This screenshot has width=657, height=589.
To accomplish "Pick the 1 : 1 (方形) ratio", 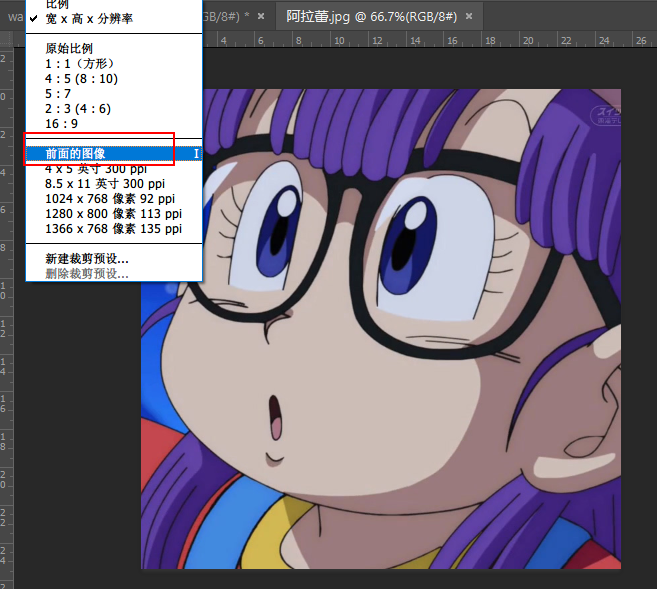I will click(79, 63).
